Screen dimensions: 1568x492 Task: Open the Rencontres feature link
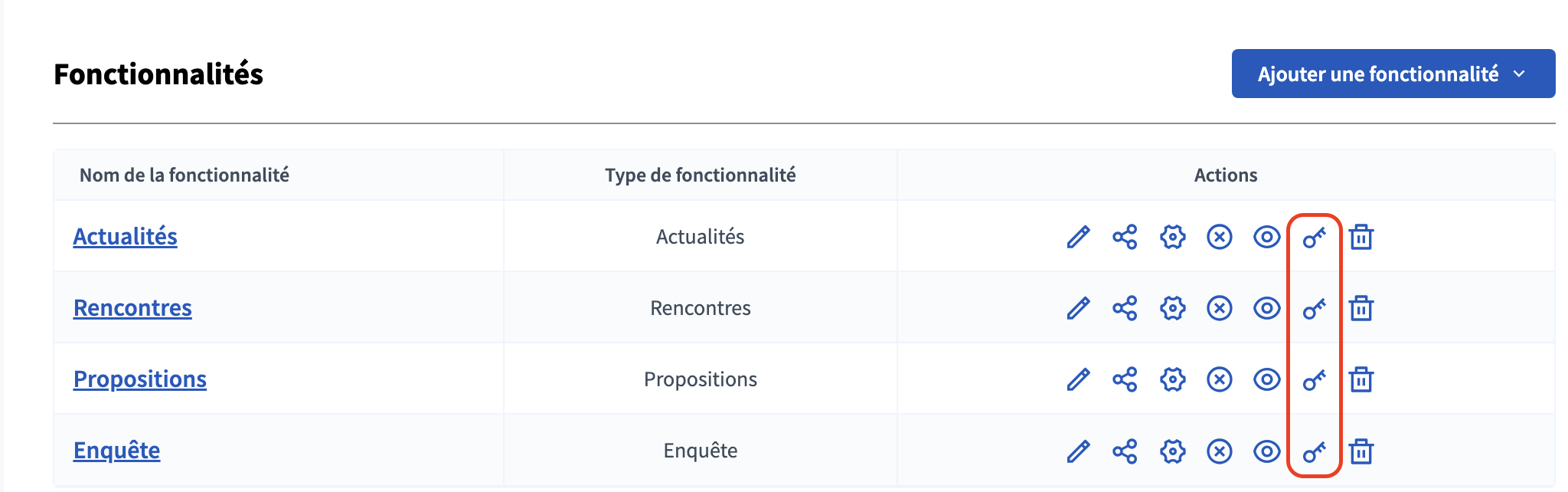coord(132,308)
